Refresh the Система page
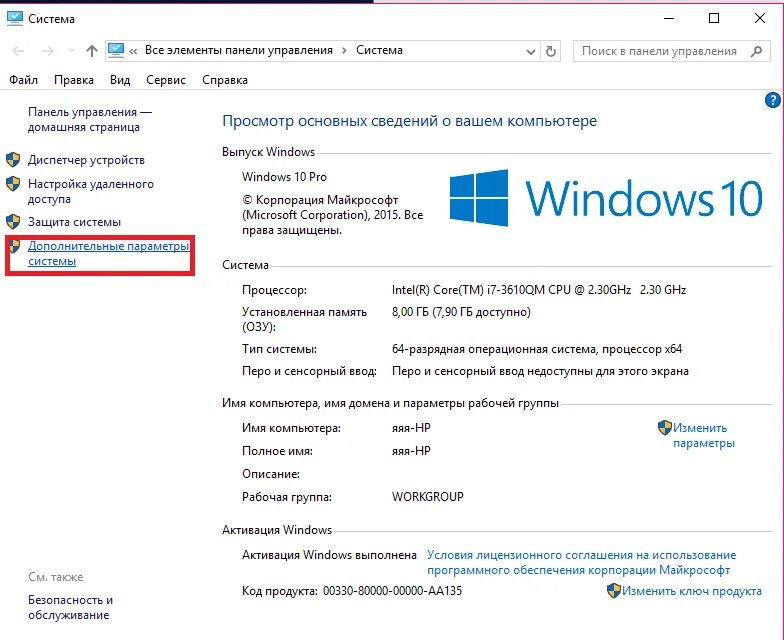The width and height of the screenshot is (784, 640). [550, 52]
